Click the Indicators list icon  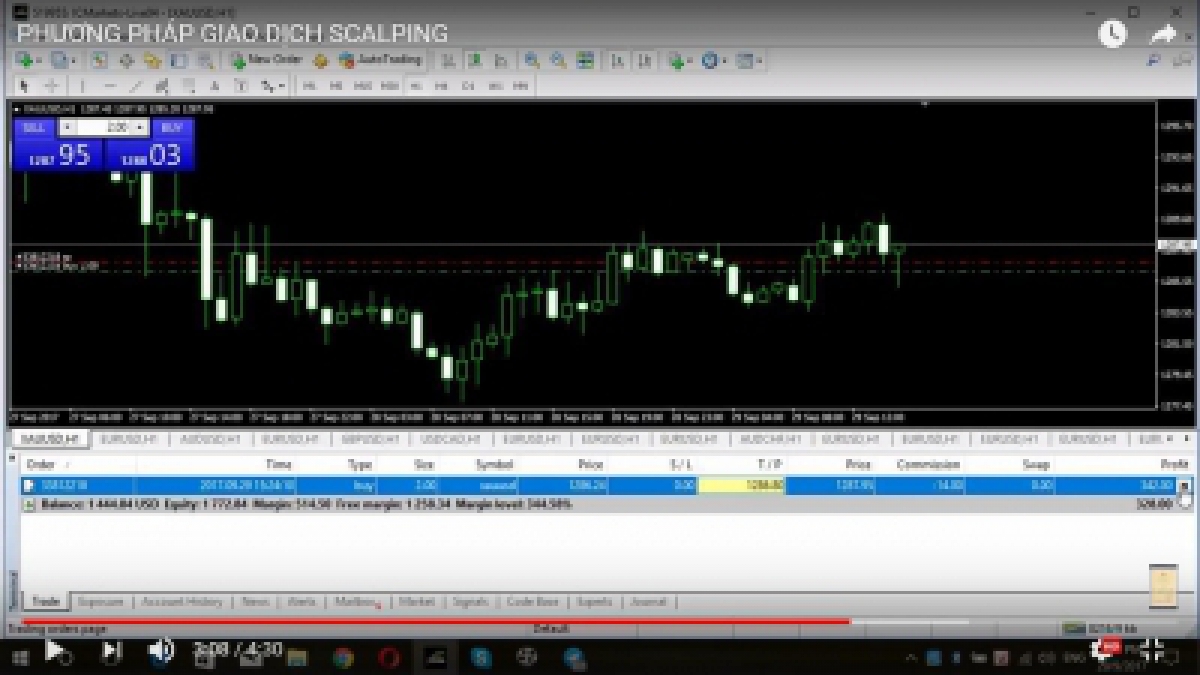pyautogui.click(x=677, y=62)
